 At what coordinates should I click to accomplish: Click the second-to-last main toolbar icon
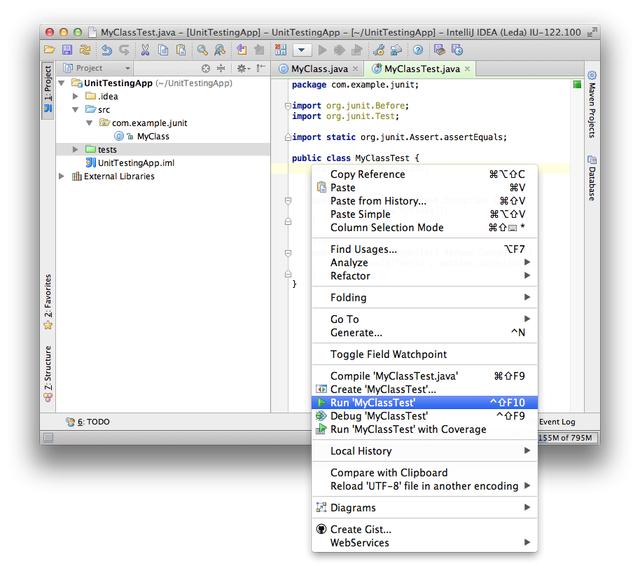click(439, 50)
